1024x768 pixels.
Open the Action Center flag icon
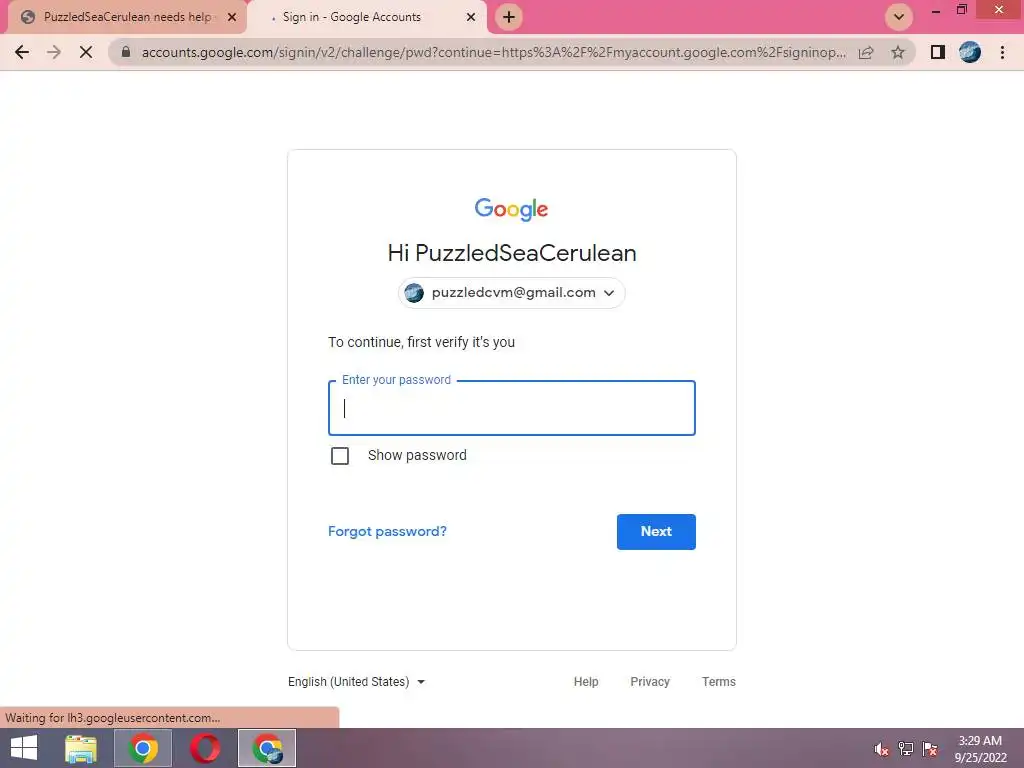[x=930, y=749]
